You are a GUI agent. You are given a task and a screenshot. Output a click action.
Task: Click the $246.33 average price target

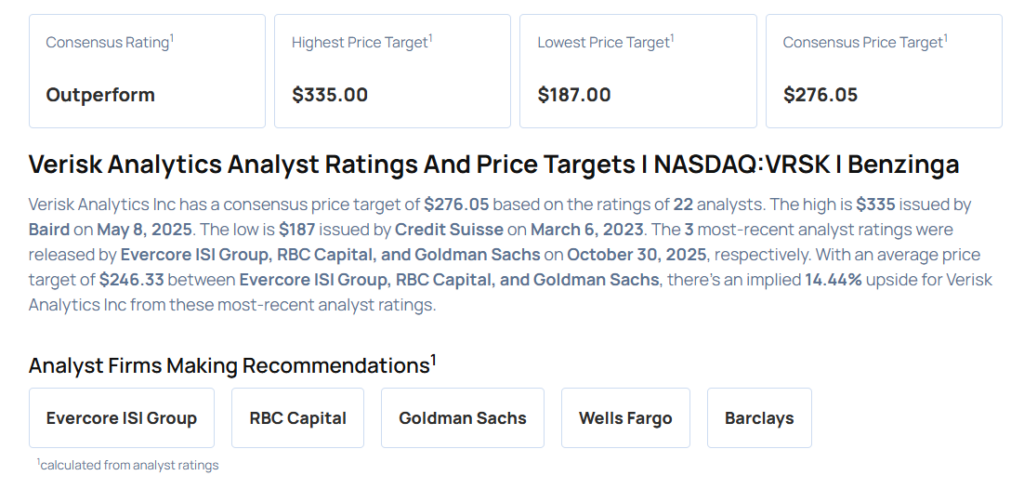point(130,280)
